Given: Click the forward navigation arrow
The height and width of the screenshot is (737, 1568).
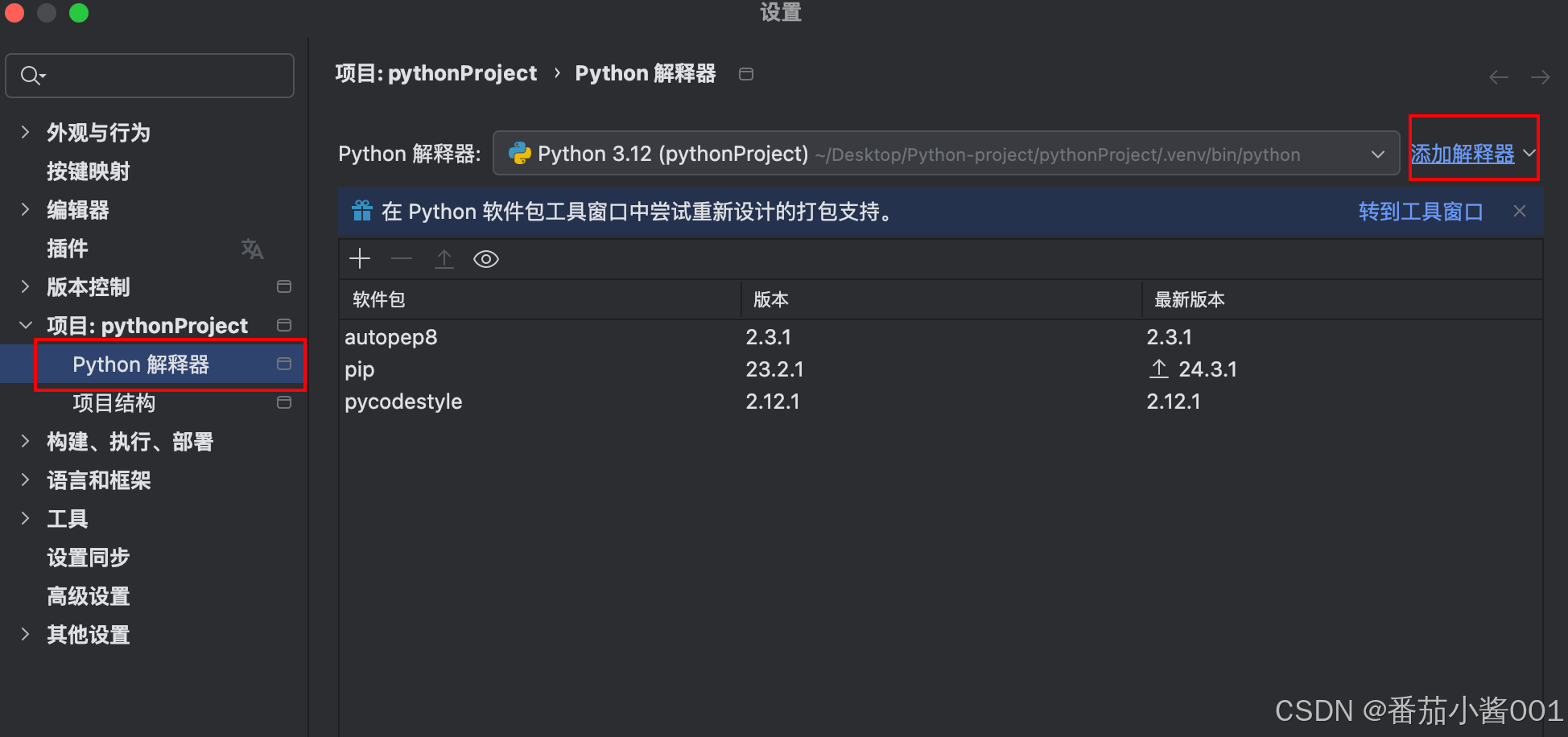Looking at the screenshot, I should pos(1540,77).
